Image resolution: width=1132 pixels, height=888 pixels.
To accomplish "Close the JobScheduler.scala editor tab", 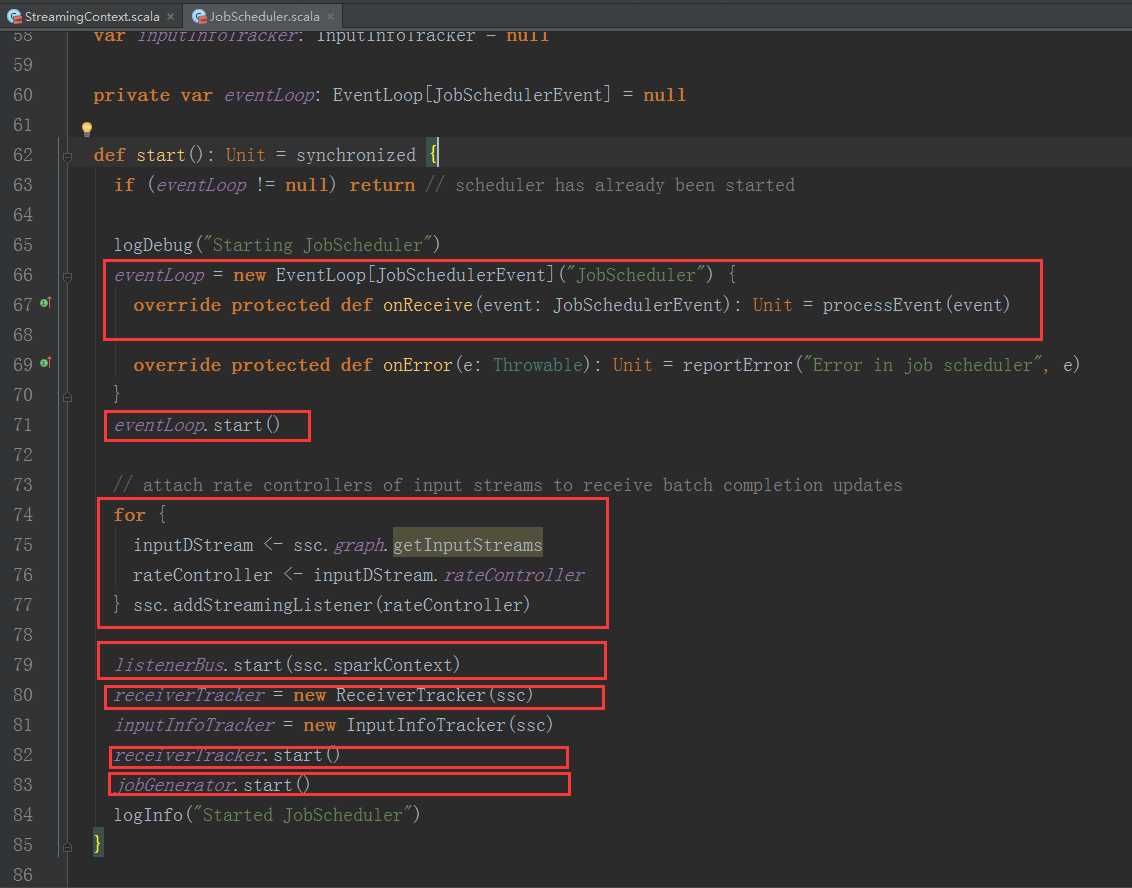I will coord(329,17).
